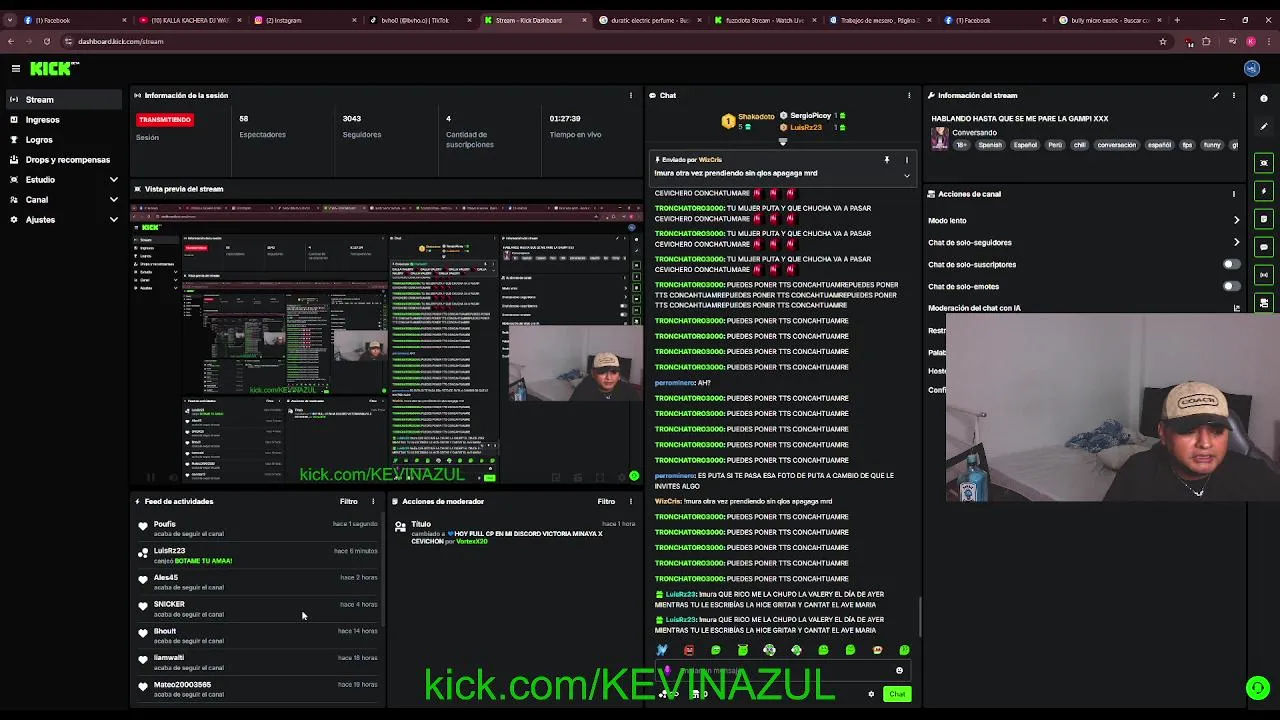This screenshot has height=720, width=1280.
Task: Open Información del stream three-dot menu
Action: pyautogui.click(x=1234, y=95)
